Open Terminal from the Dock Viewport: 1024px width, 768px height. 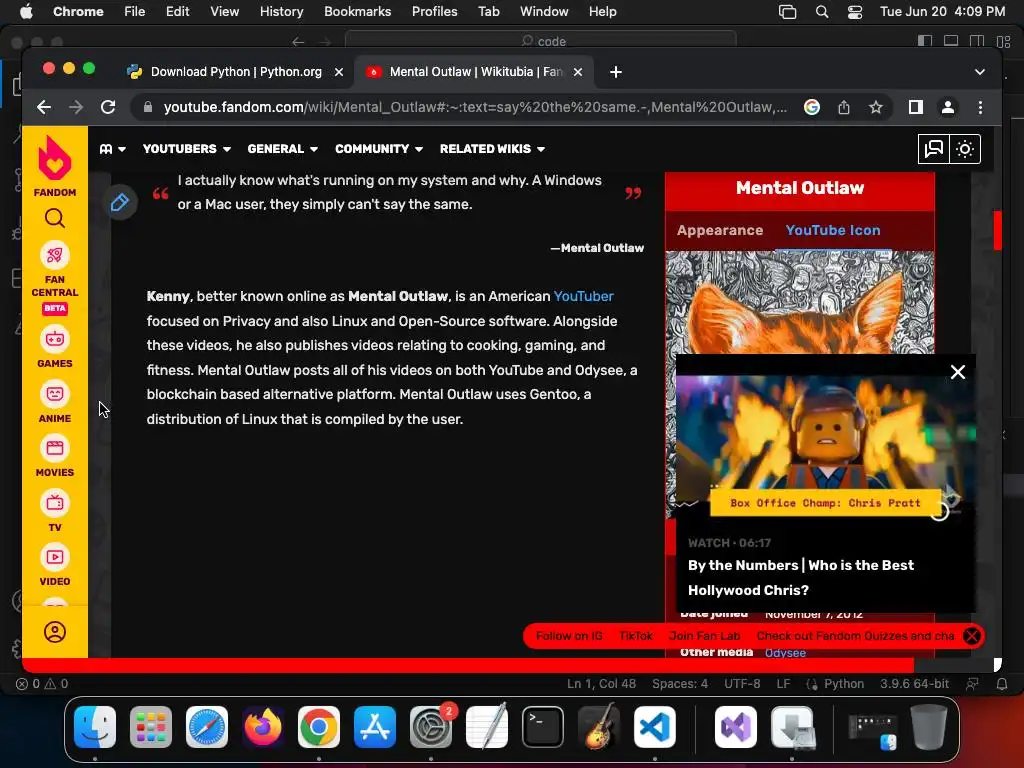click(543, 727)
